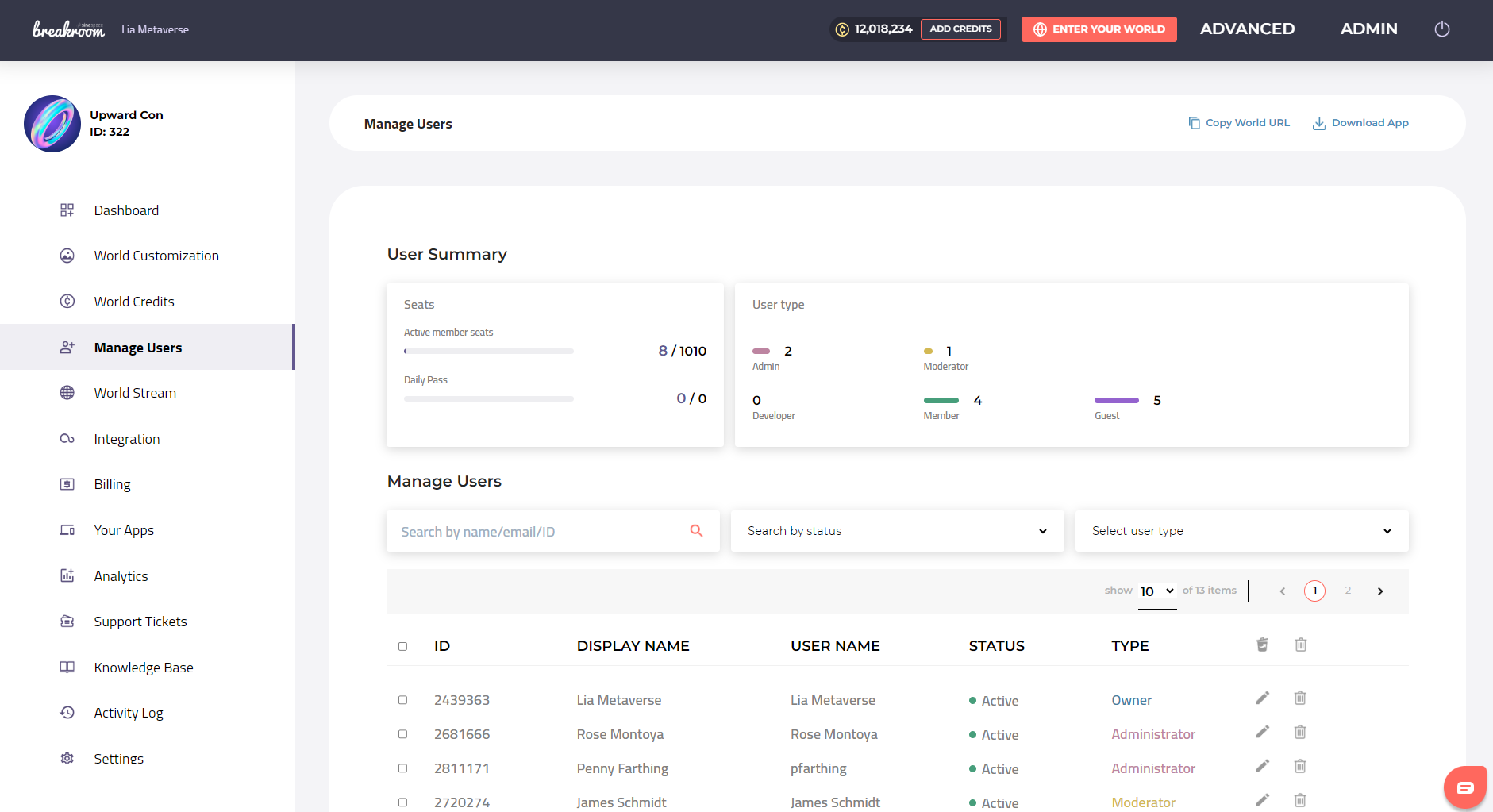Click the Upward Con world avatar
This screenshot has height=812, width=1493.
52,124
